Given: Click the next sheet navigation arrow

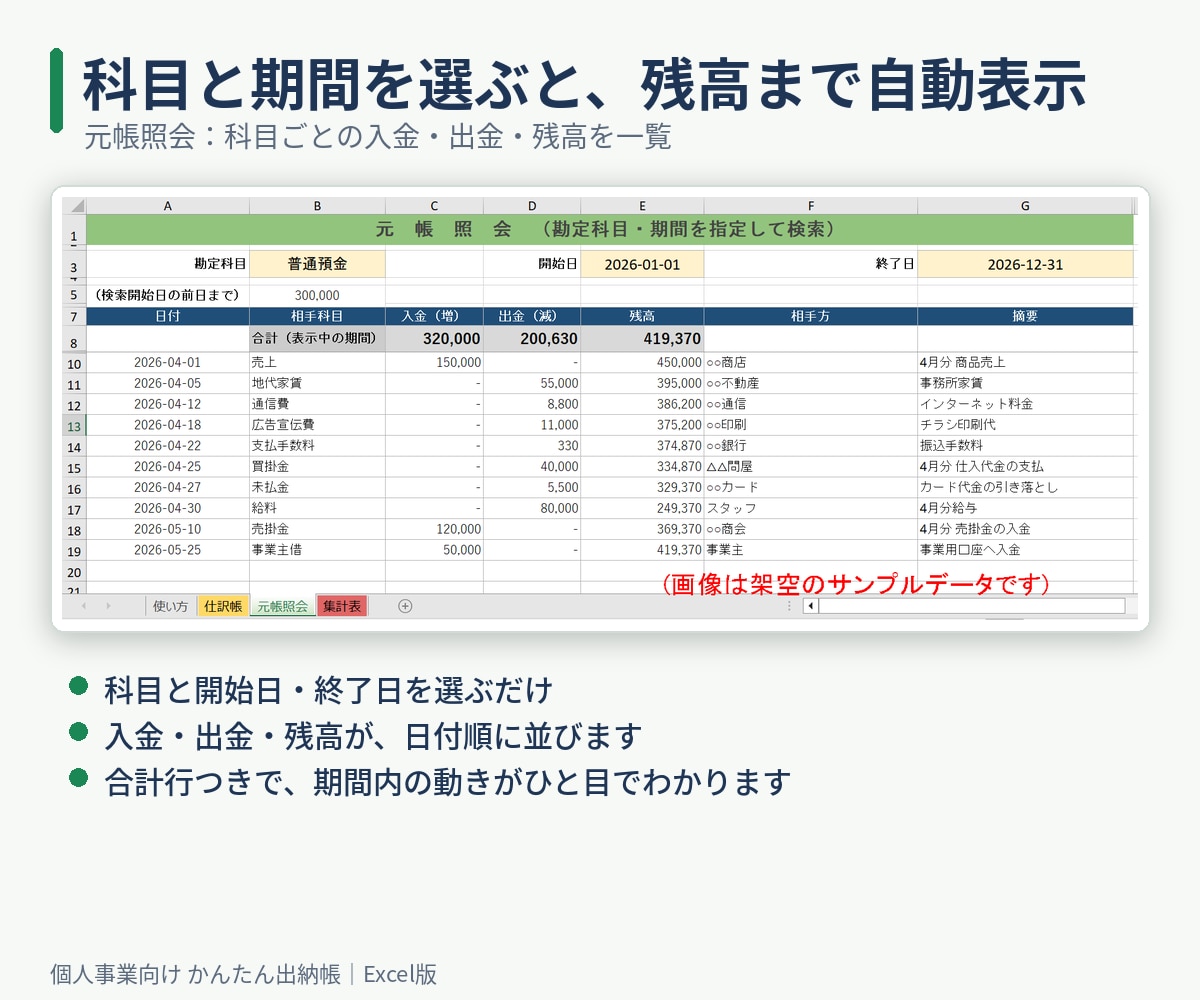Looking at the screenshot, I should [x=108, y=606].
